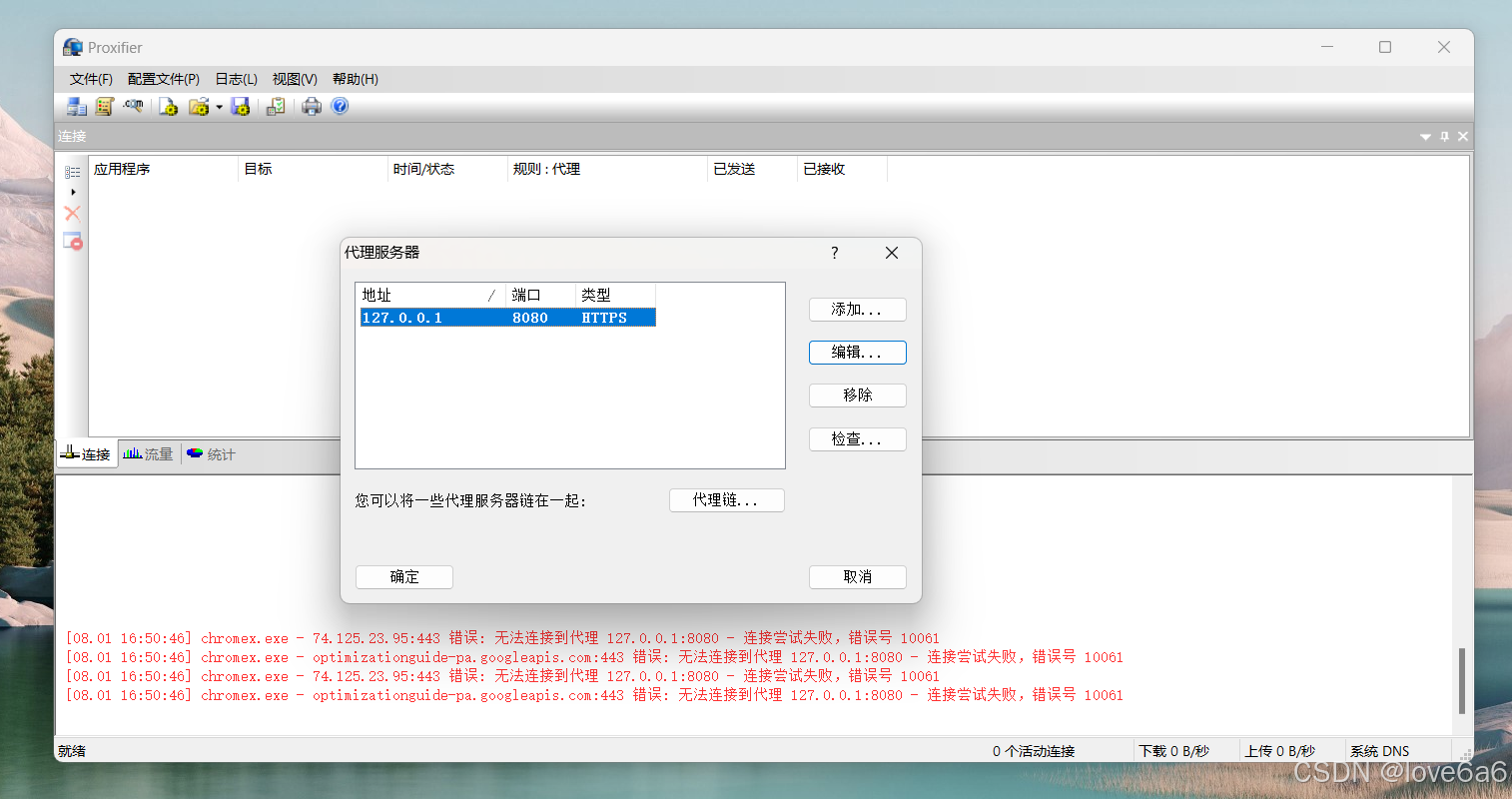Click 规则 : 代理 column header

tap(607, 170)
